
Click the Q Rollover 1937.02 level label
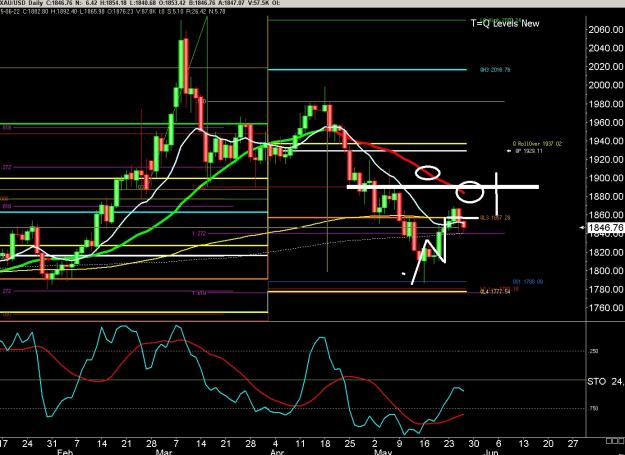(x=537, y=143)
